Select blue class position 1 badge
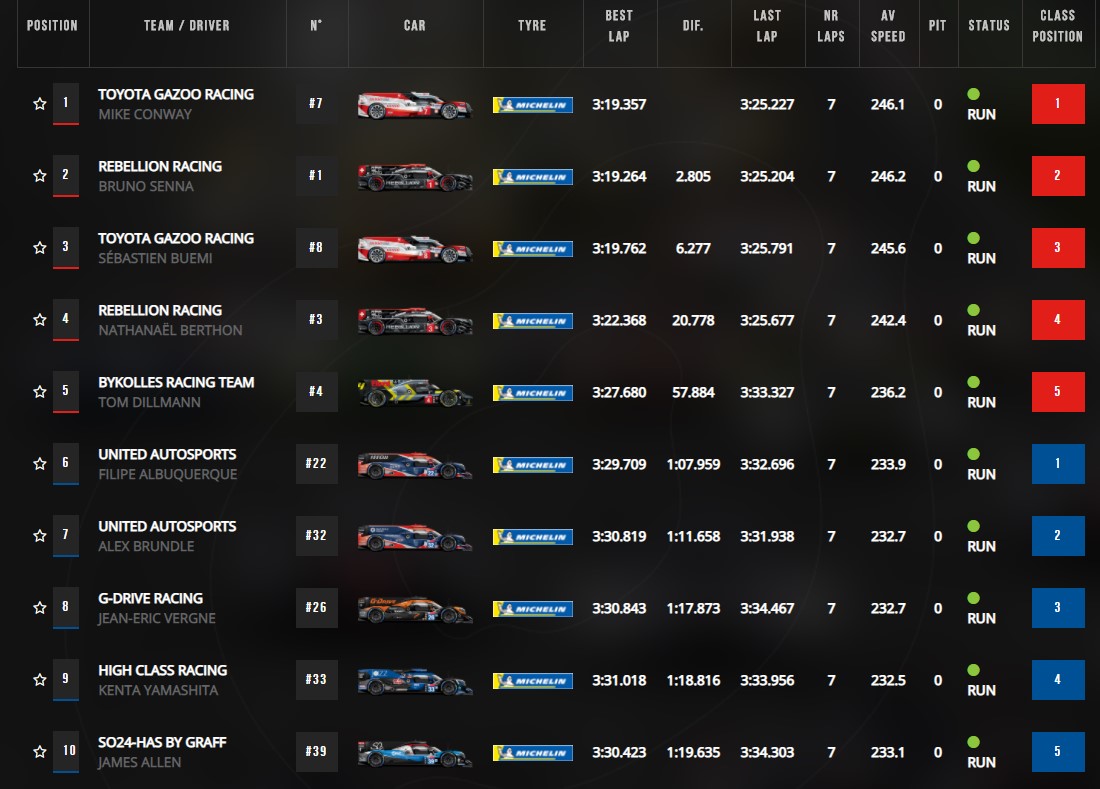 [1058, 464]
